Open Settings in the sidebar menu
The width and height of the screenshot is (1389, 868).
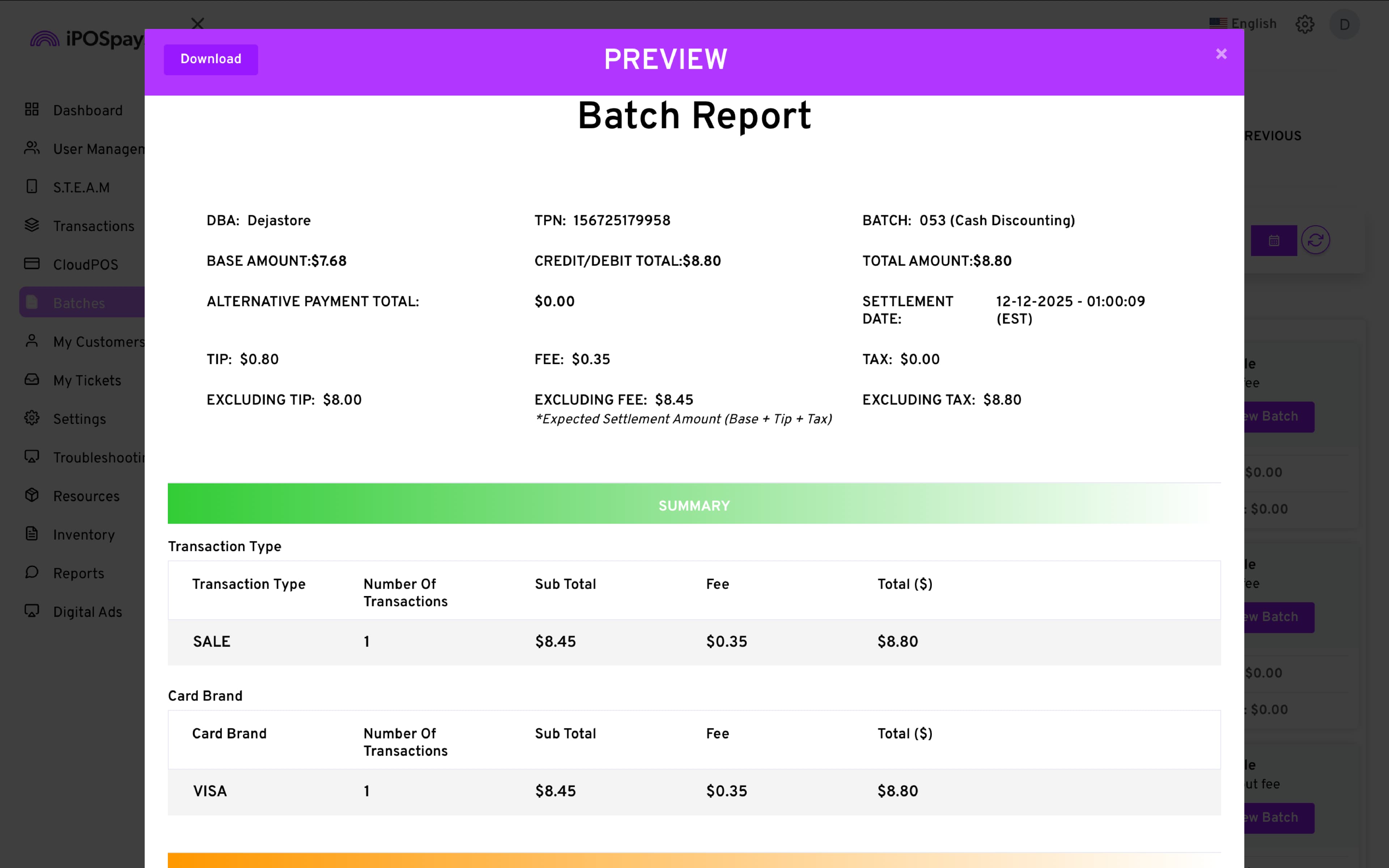[79, 419]
